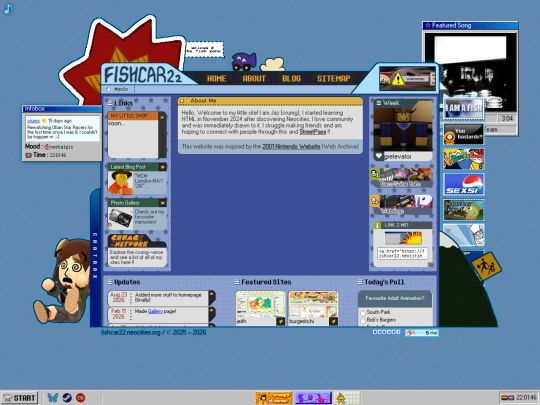Click the I AM A FISH stamp
540x405 pixels.
[x=464, y=108]
